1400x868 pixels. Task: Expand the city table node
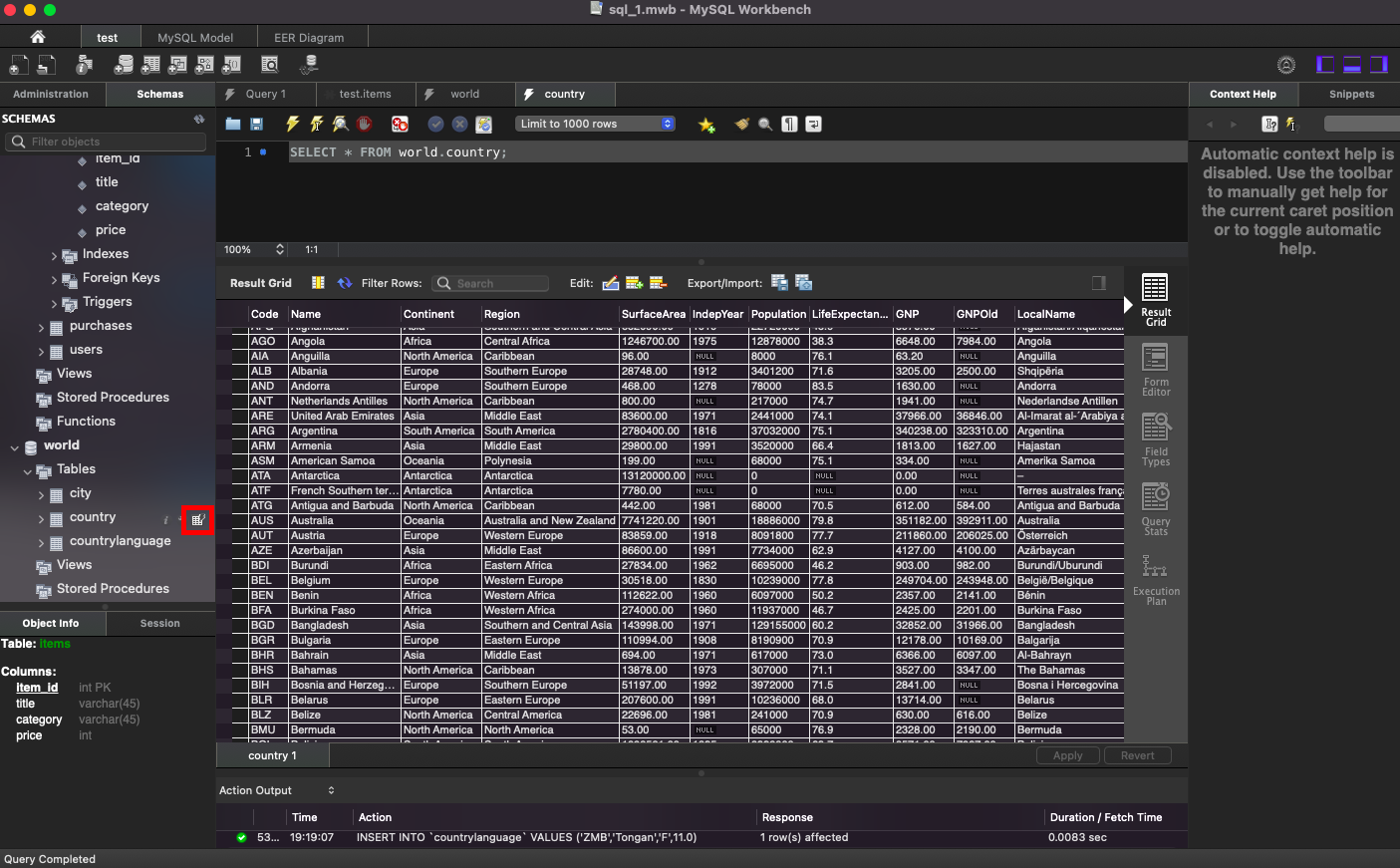pos(41,495)
